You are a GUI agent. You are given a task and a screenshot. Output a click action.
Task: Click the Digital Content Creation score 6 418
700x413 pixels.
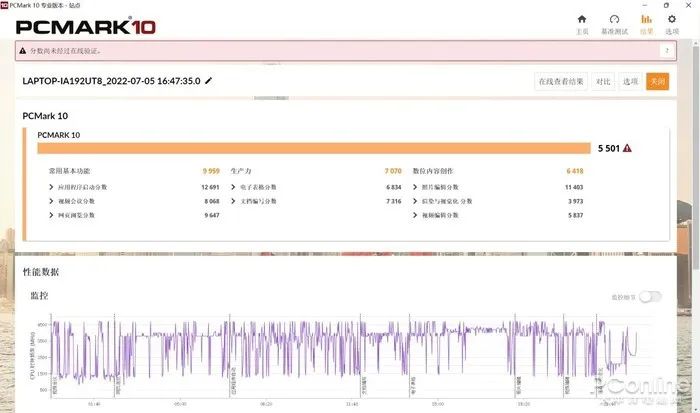point(575,171)
